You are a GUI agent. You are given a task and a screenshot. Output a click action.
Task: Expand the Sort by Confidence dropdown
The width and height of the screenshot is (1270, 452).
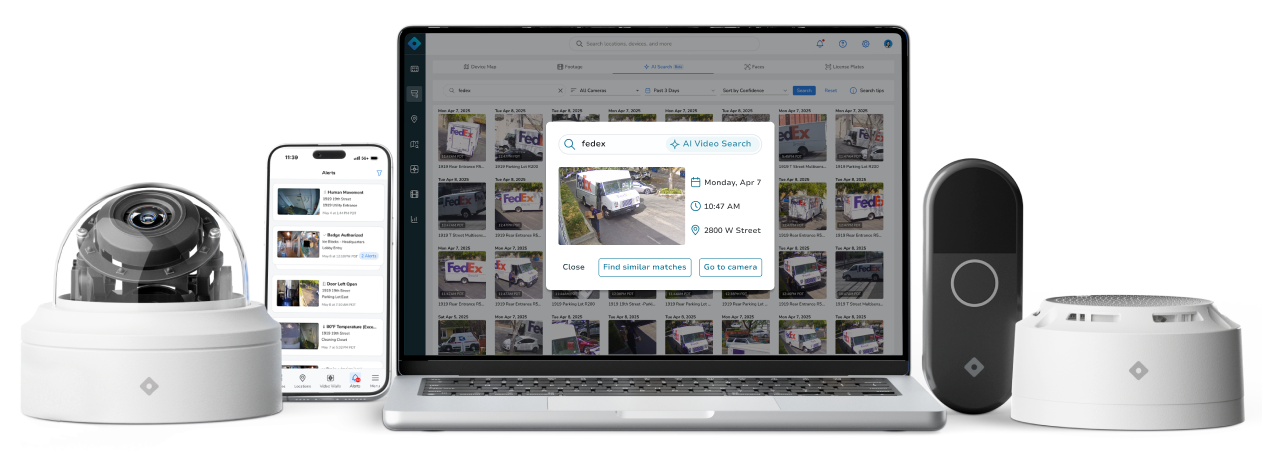[753, 90]
